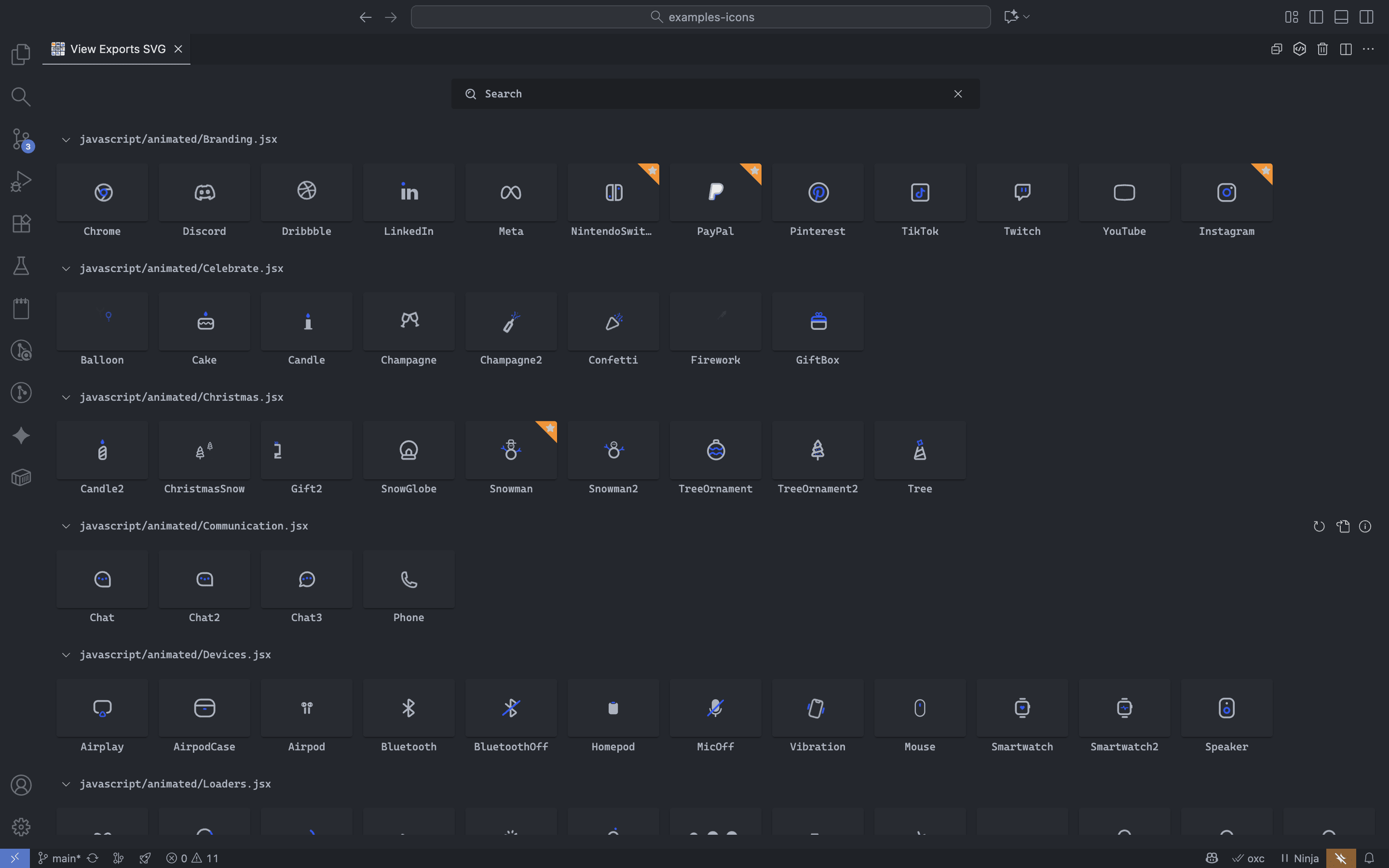Click the info icon beside Communication.jsx section
This screenshot has height=868, width=1389.
click(1365, 526)
